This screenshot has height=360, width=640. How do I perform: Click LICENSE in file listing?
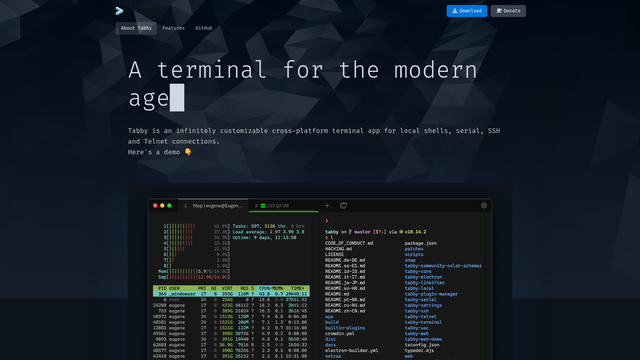click(x=334, y=254)
